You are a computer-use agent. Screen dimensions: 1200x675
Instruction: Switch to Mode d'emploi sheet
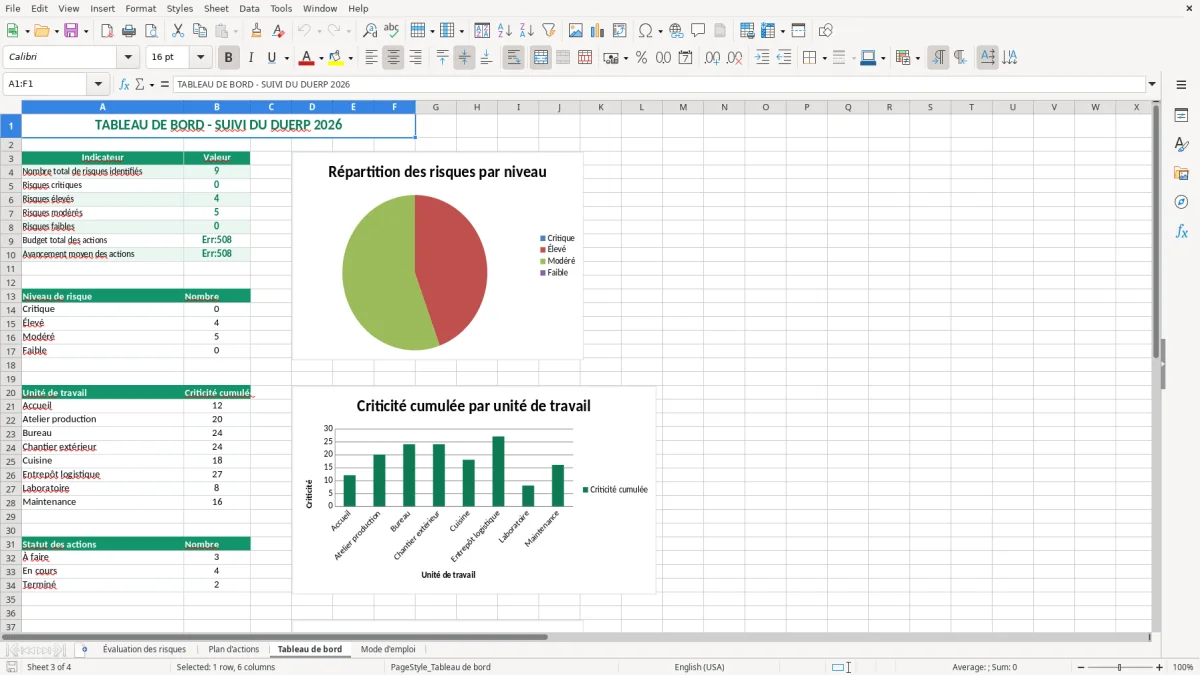click(x=388, y=649)
